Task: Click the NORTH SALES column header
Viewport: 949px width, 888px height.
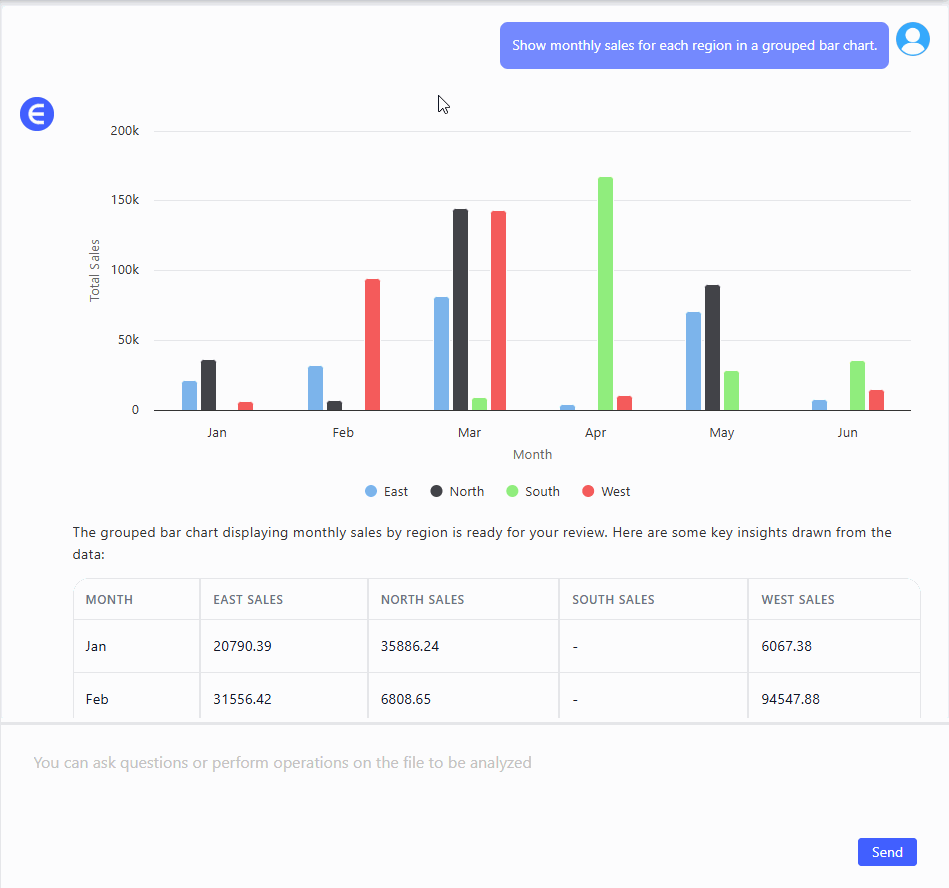Action: coord(422,600)
